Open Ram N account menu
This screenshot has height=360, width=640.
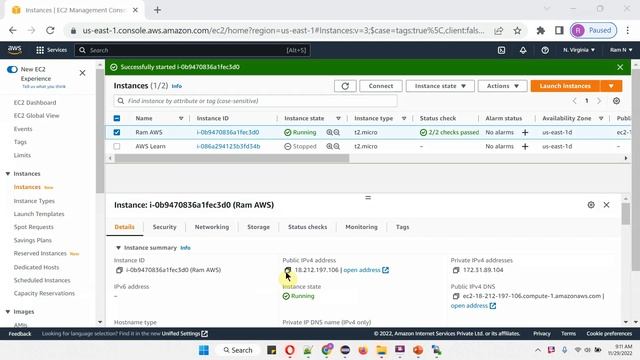tap(621, 50)
